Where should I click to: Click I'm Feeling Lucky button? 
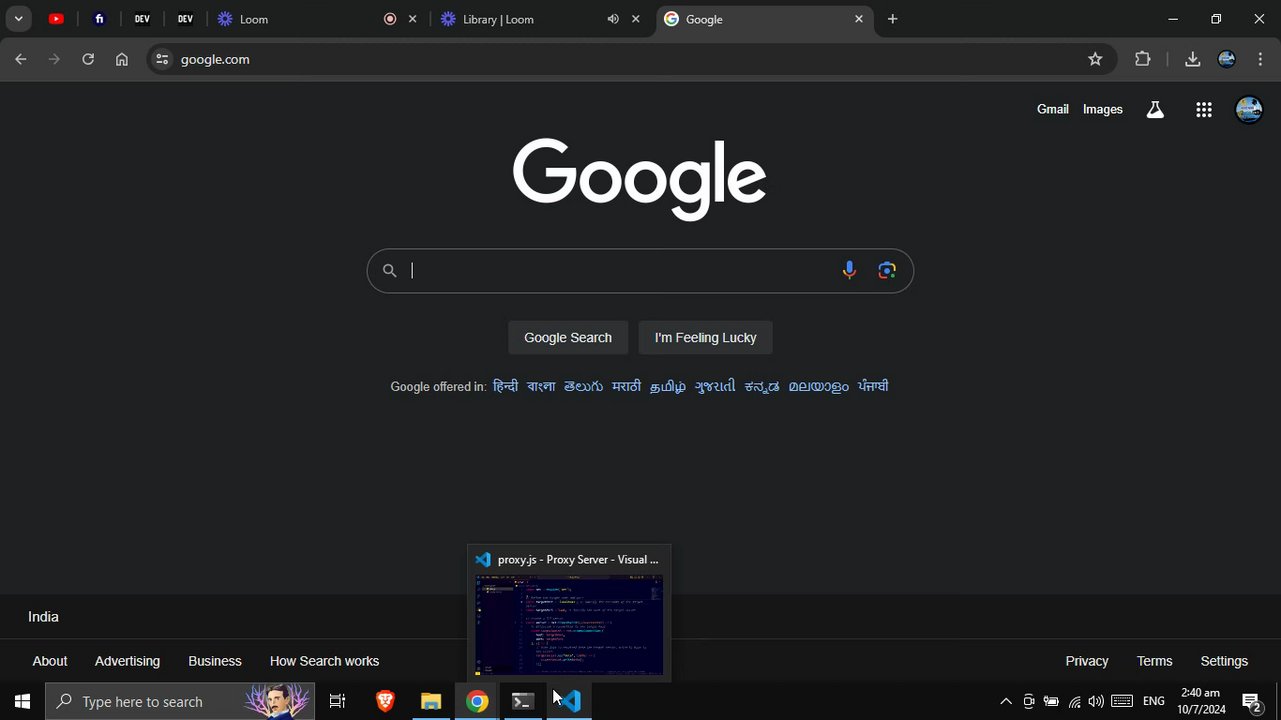pos(705,337)
